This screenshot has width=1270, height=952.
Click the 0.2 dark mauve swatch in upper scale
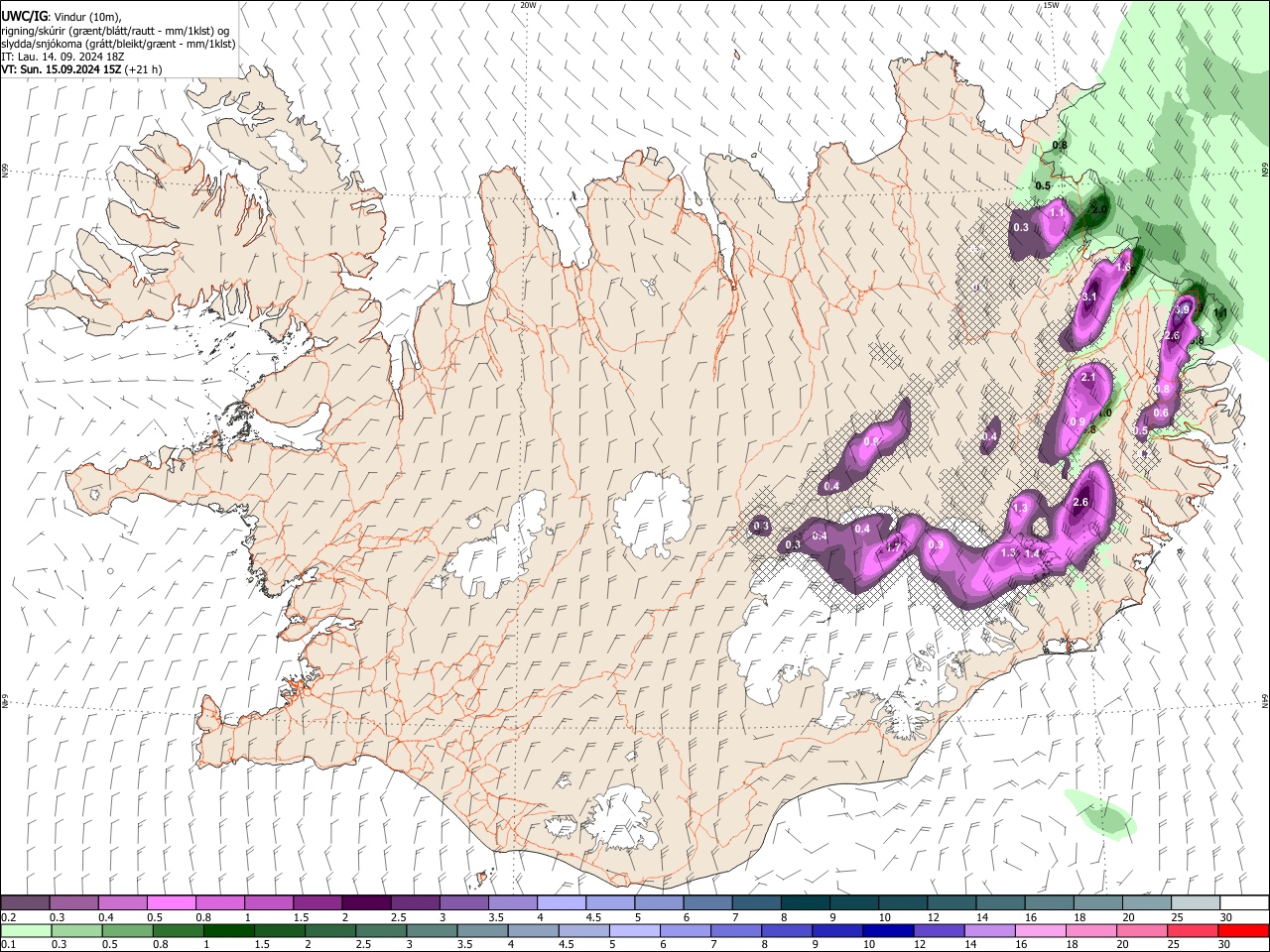coord(25,903)
